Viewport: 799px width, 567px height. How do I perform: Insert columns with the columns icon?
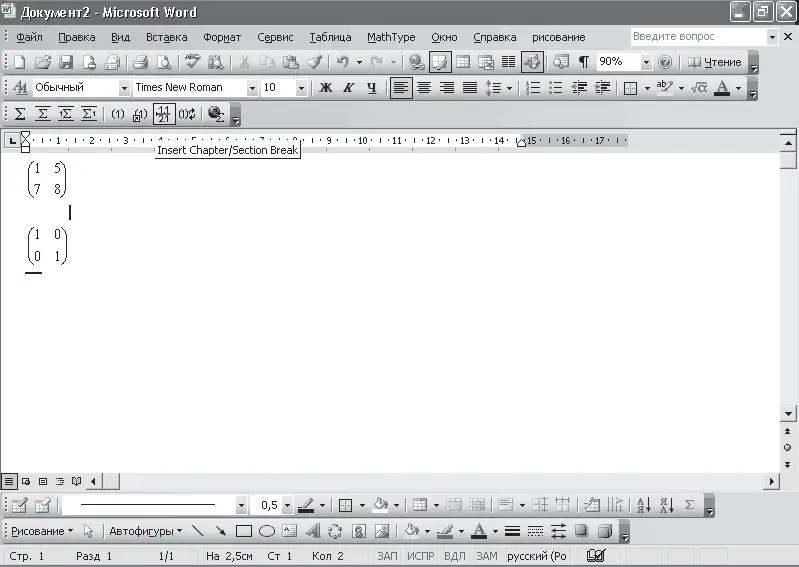point(509,62)
